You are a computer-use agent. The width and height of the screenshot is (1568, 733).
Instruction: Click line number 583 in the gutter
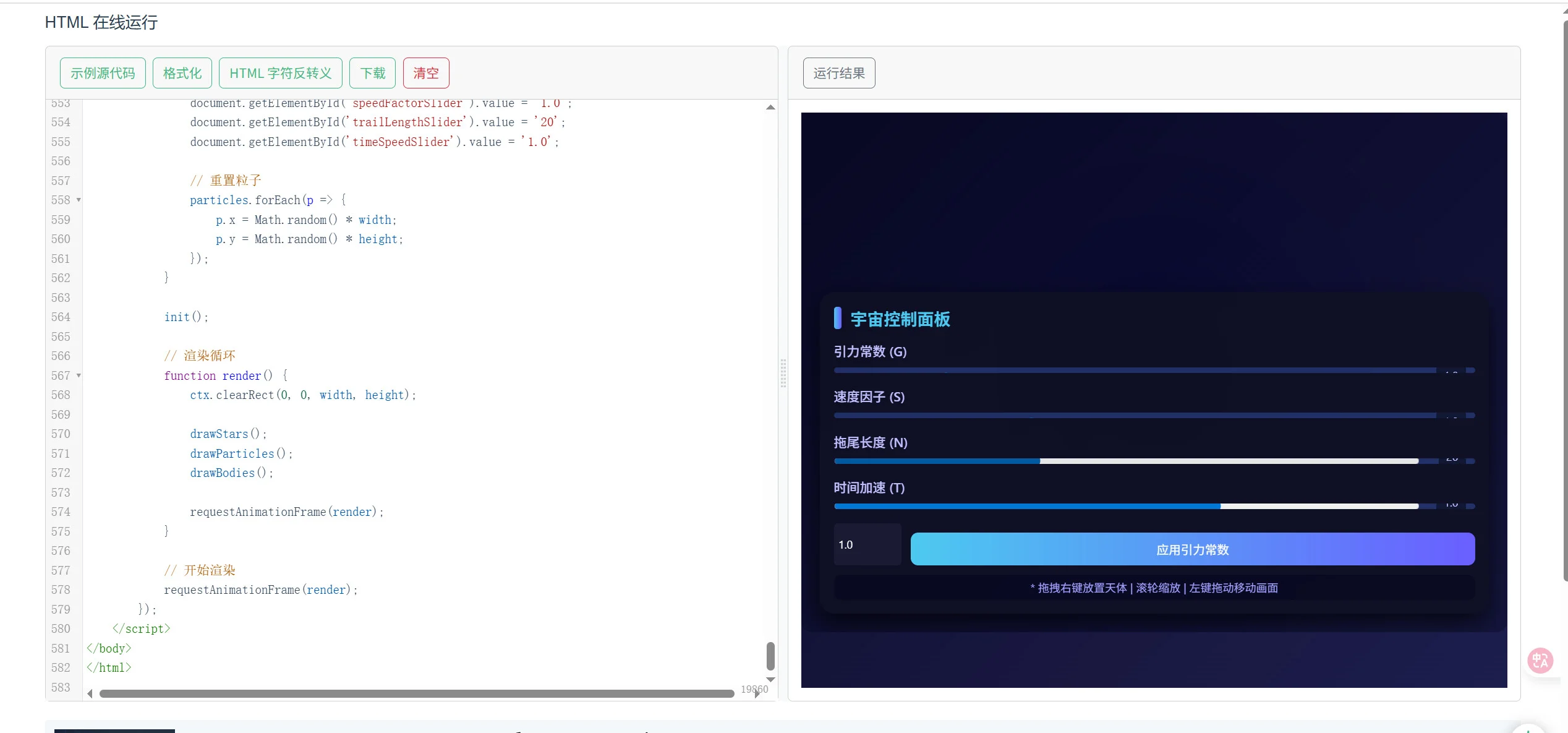(x=61, y=687)
